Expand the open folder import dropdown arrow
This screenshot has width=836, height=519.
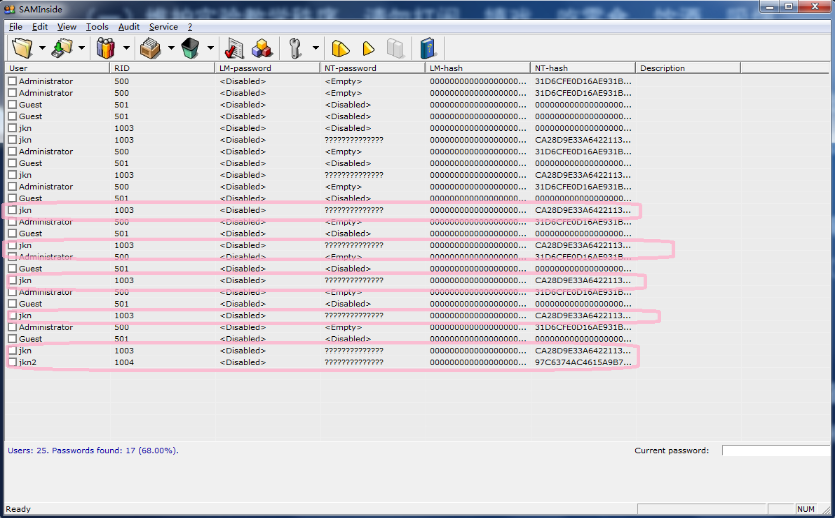[x=42, y=49]
